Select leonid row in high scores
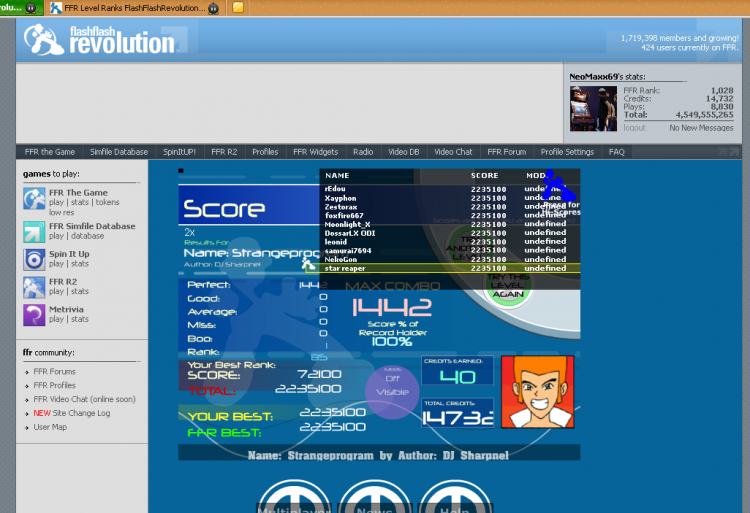This screenshot has height=513, width=750. coord(450,242)
